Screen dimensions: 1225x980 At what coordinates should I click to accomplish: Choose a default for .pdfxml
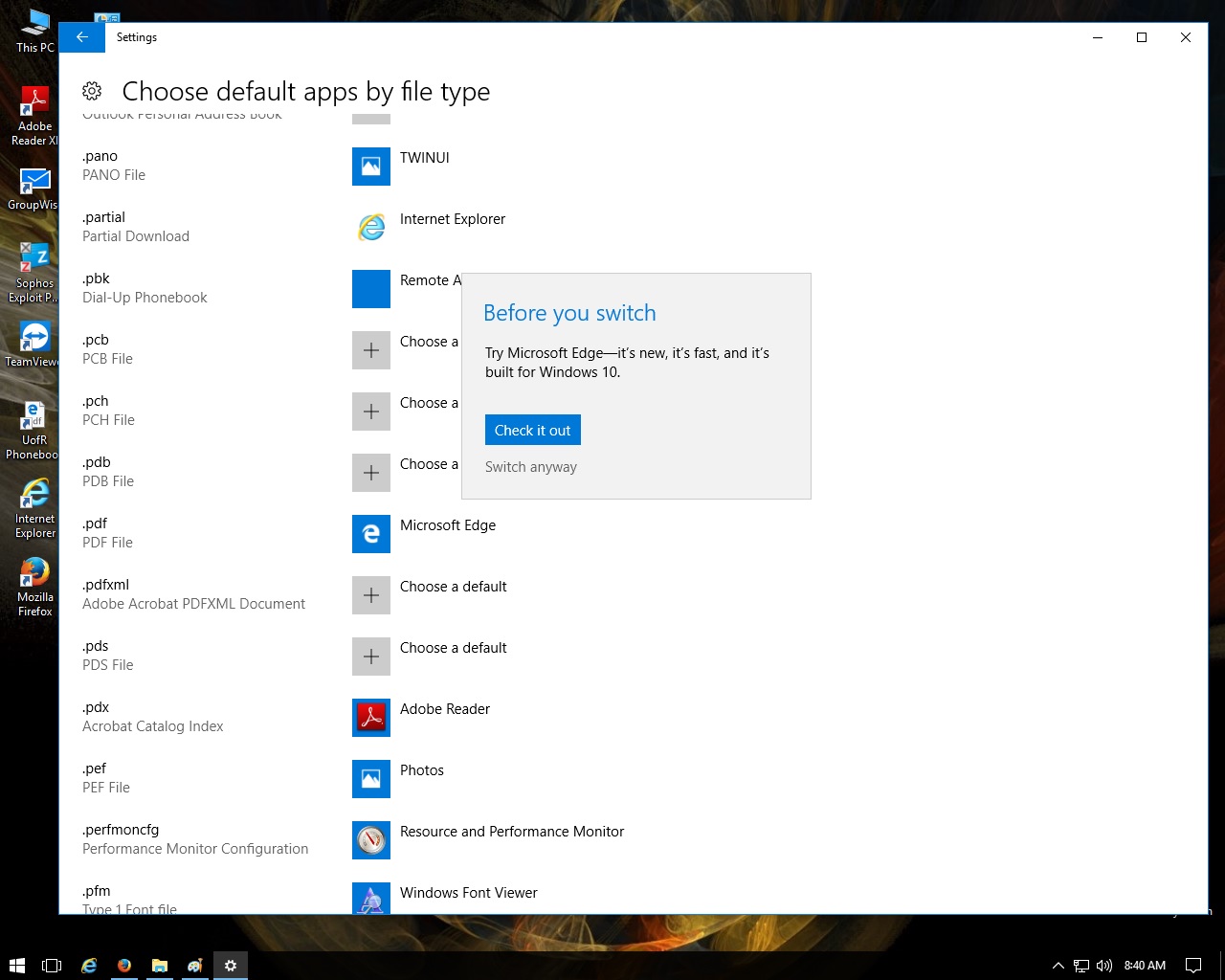(x=454, y=587)
